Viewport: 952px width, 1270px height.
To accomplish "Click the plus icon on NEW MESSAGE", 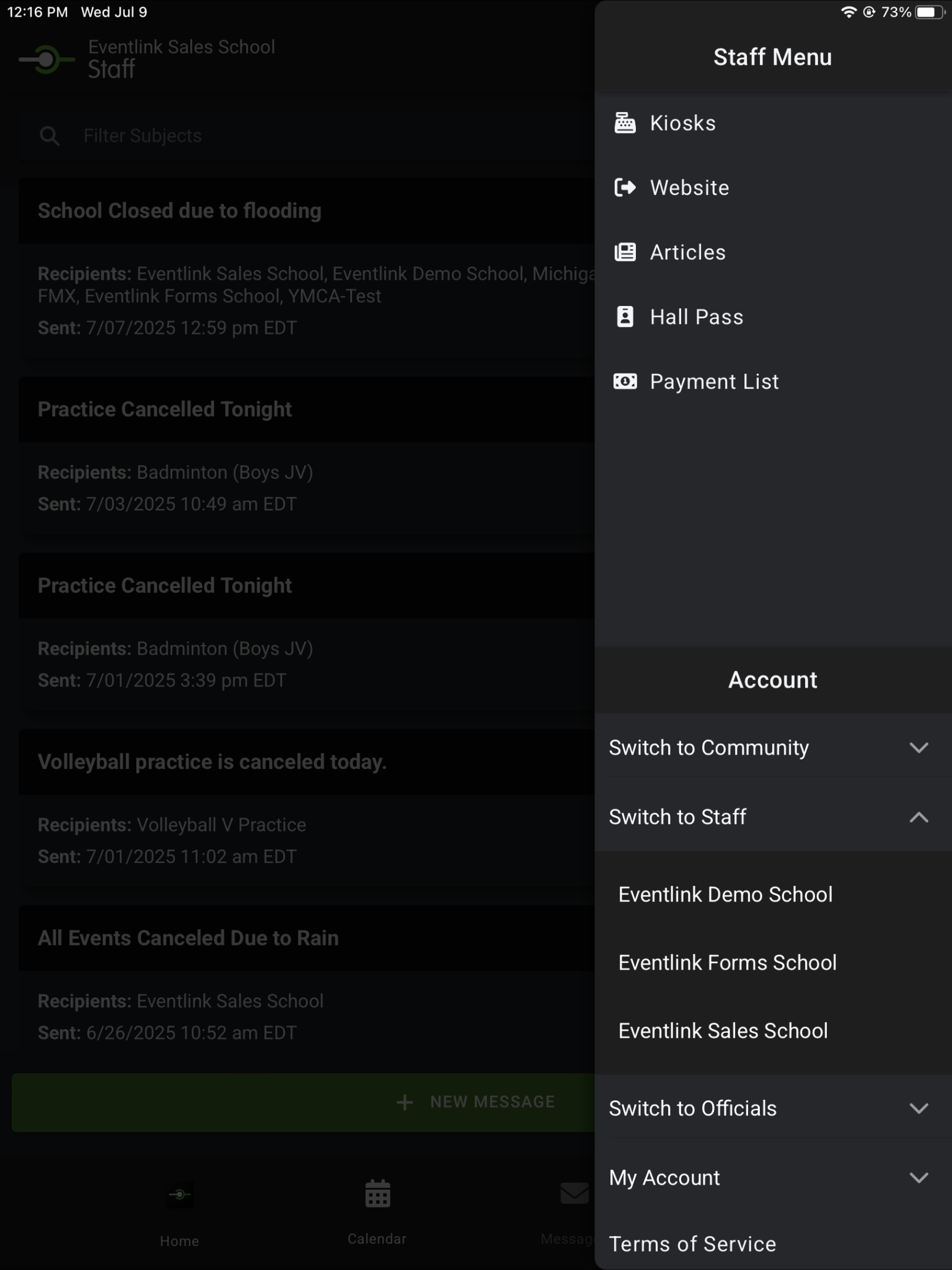I will (405, 1102).
